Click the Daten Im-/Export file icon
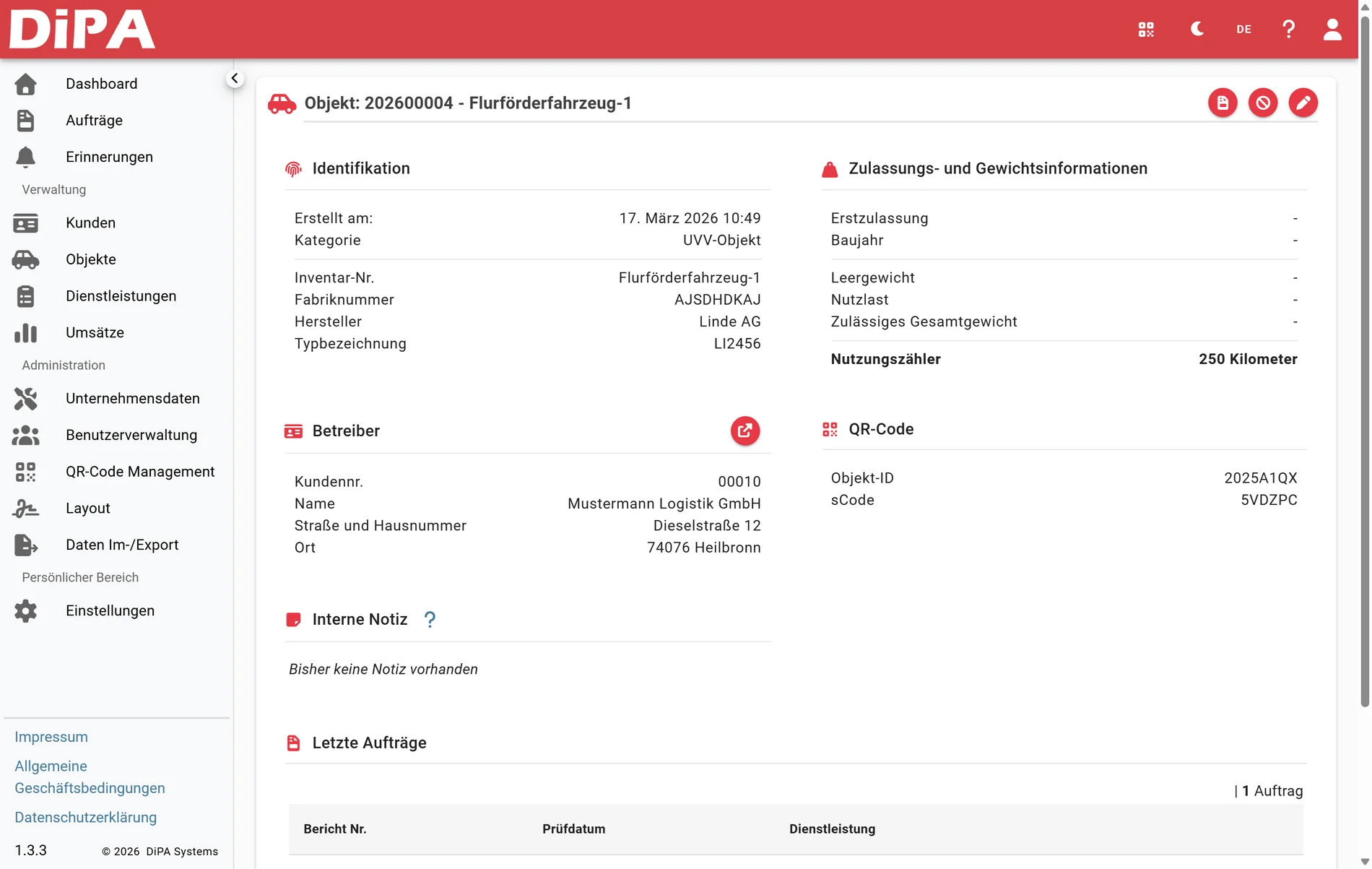The height and width of the screenshot is (869, 1372). pyautogui.click(x=26, y=545)
